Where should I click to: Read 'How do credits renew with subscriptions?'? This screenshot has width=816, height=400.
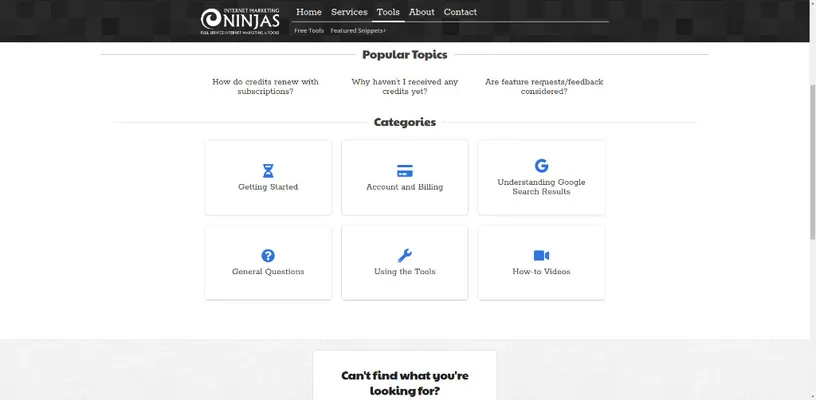pyautogui.click(x=266, y=86)
